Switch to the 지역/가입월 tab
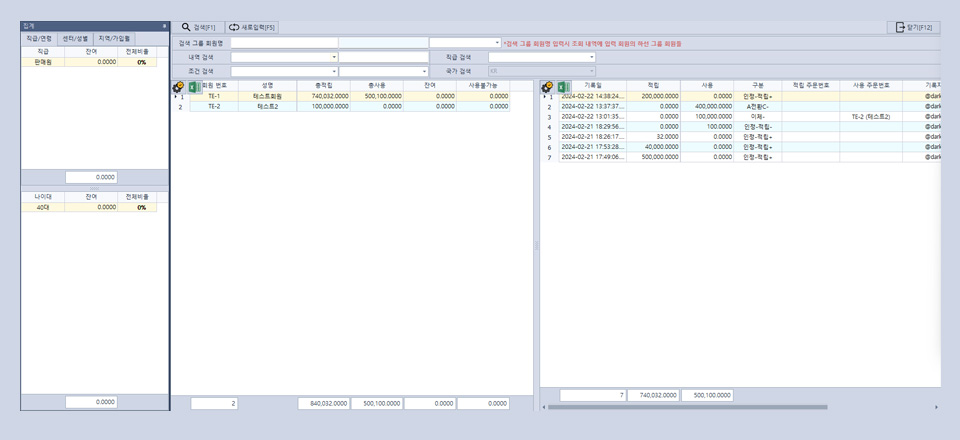The image size is (960, 440). (x=112, y=38)
